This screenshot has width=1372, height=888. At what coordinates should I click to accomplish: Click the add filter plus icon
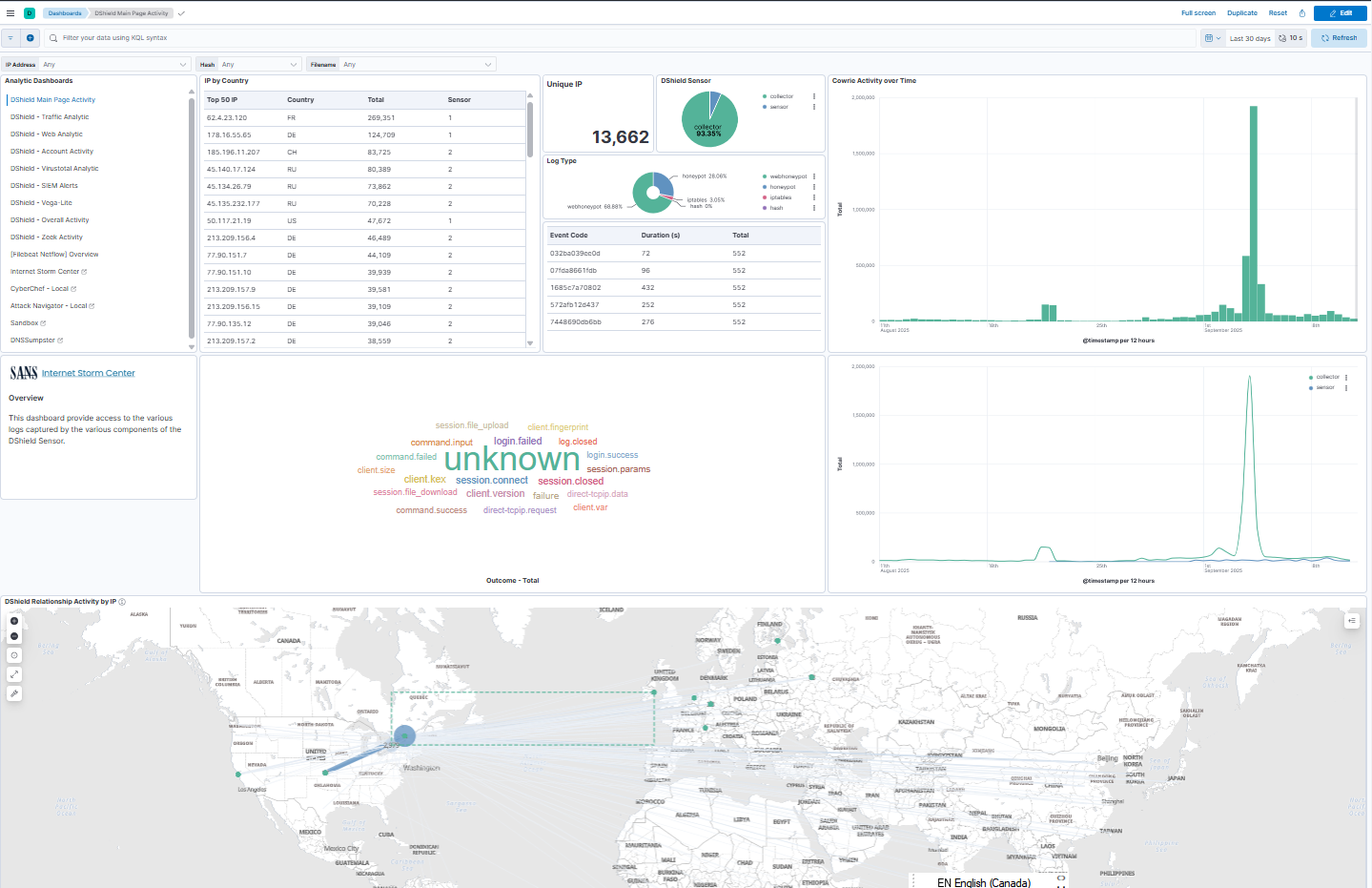[30, 38]
